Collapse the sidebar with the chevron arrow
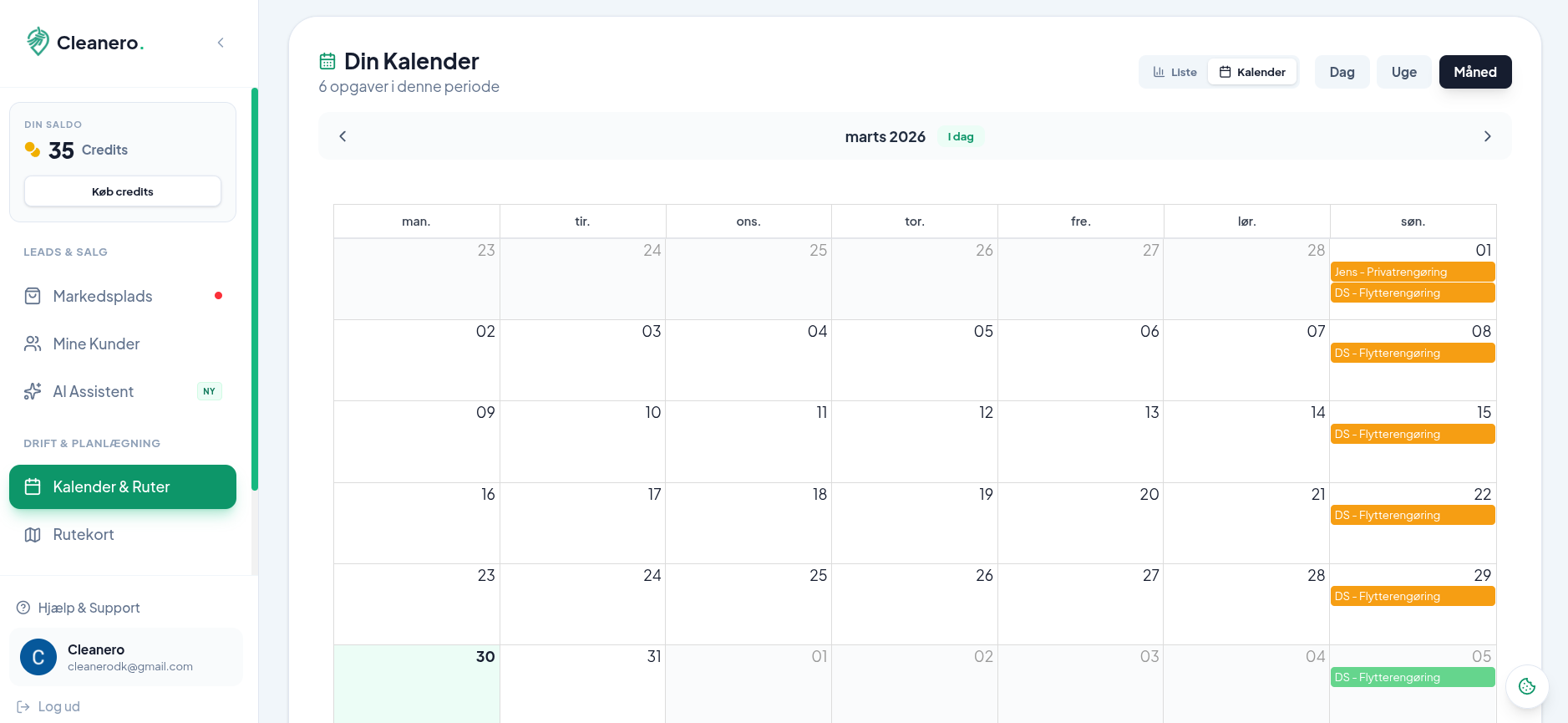The image size is (1568, 723). tap(221, 43)
